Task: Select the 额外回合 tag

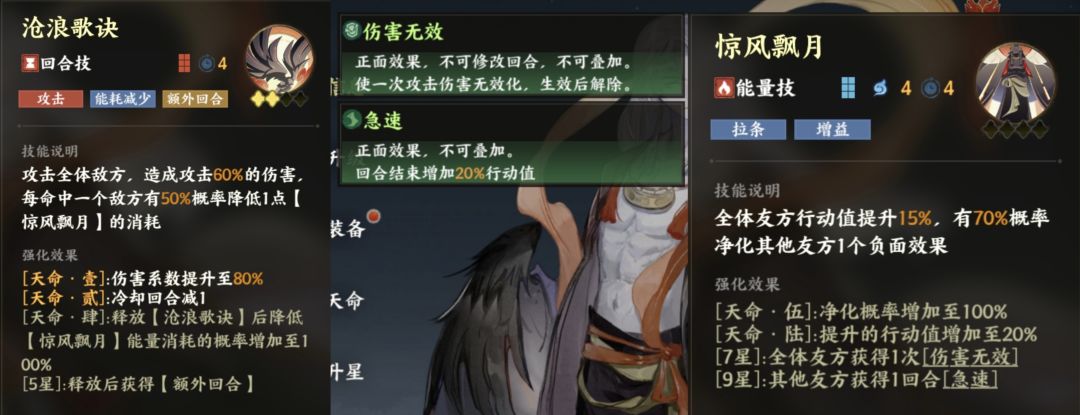Action: [x=195, y=99]
